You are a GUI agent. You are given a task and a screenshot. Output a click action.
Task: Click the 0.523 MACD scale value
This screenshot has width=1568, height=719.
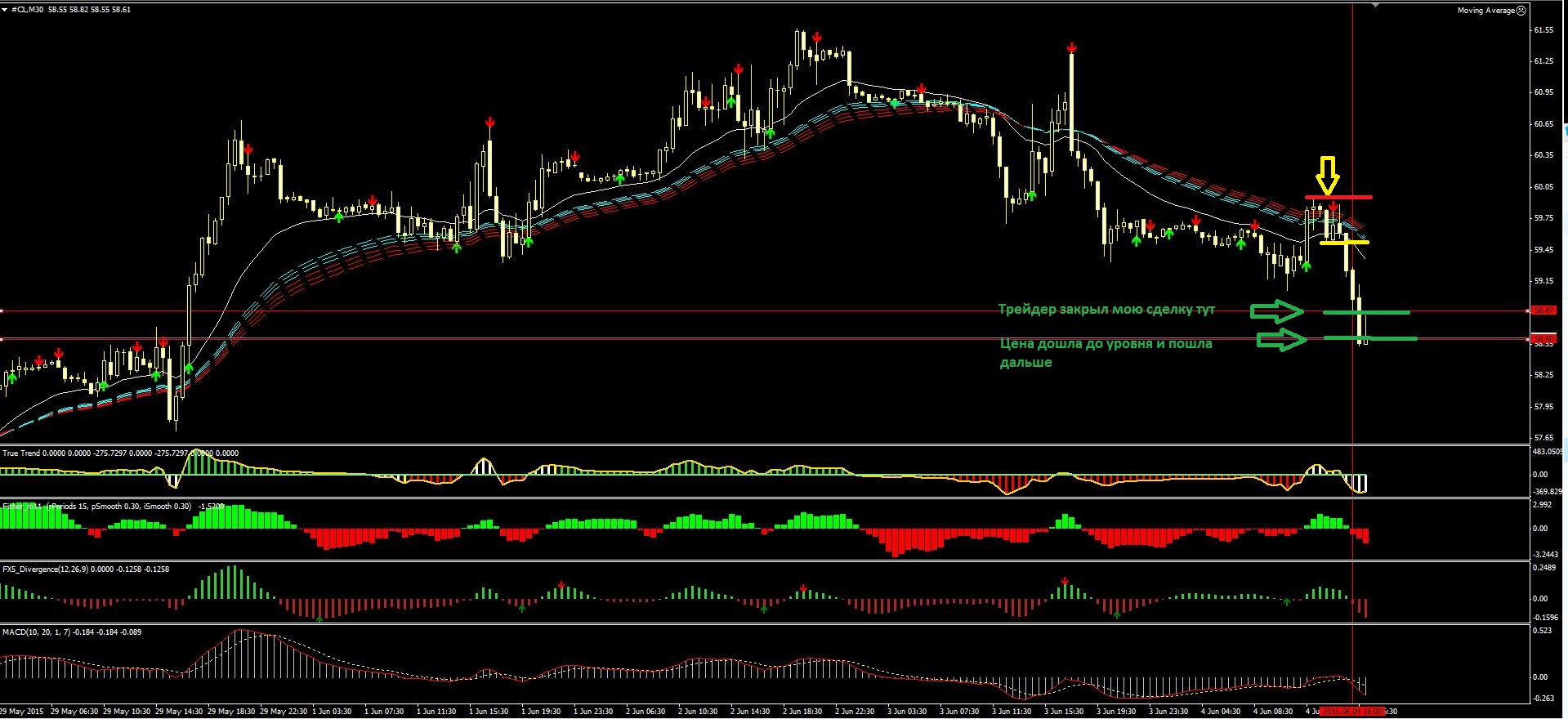pyautogui.click(x=1542, y=631)
